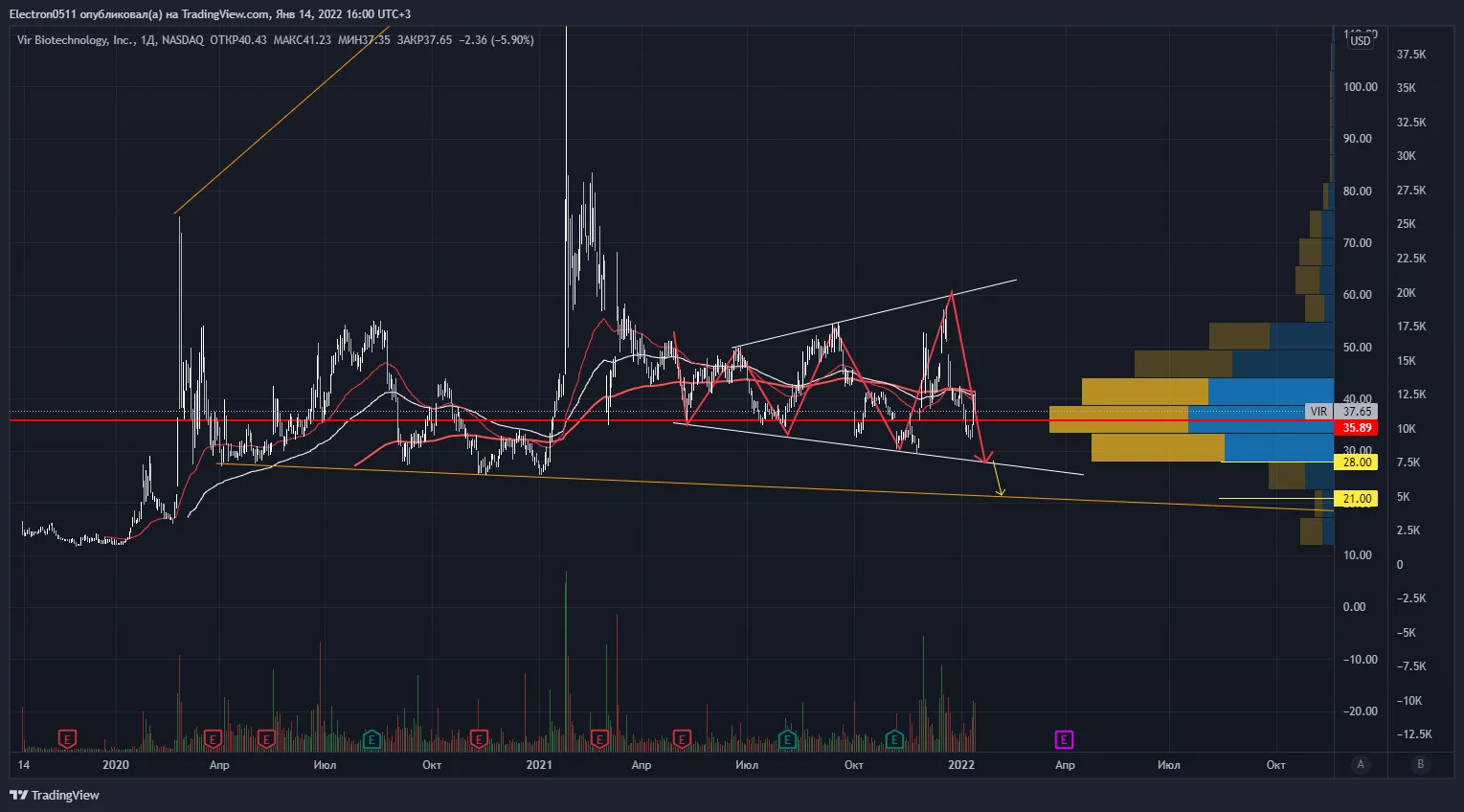Open the earliest red earnings marker before 2020
This screenshot has height=812, width=1464.
pos(67,739)
